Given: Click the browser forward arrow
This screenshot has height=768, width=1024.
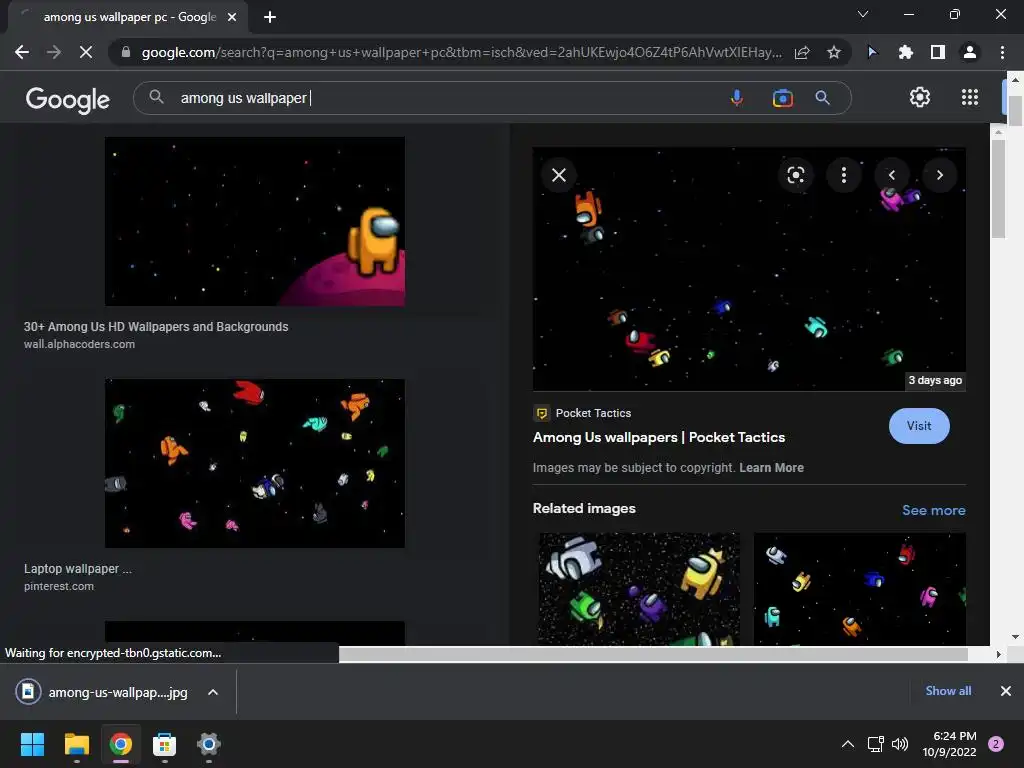Looking at the screenshot, I should 54,52.
